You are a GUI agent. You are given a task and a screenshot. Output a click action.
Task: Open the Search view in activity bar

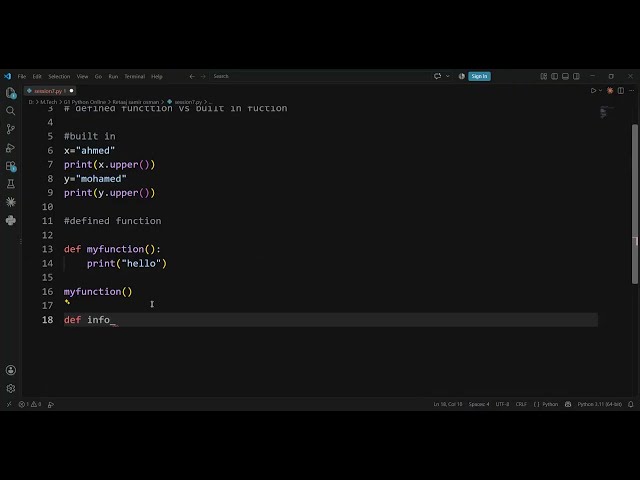pyautogui.click(x=11, y=111)
